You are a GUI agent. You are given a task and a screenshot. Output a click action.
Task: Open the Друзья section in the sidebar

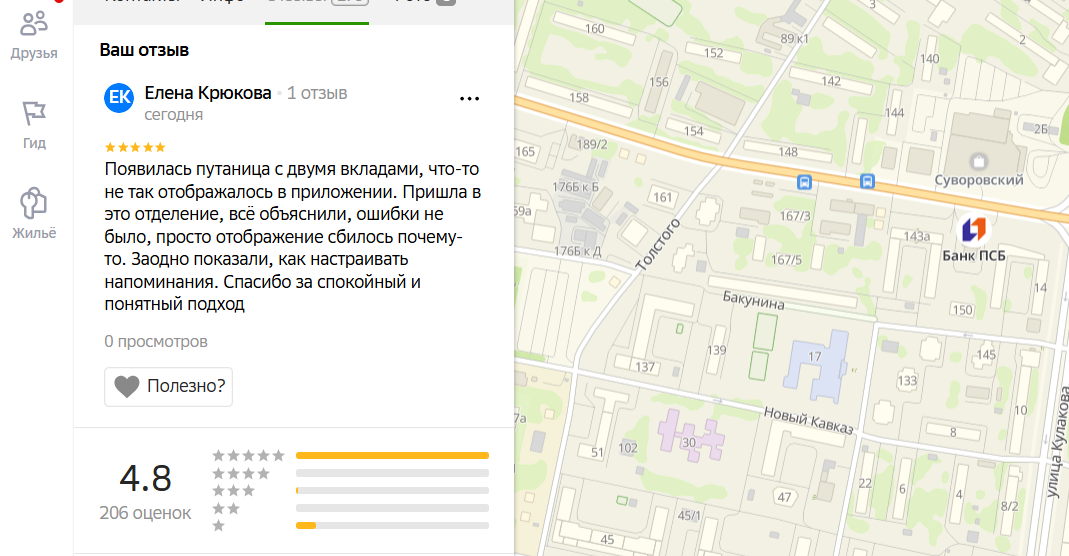(x=34, y=35)
